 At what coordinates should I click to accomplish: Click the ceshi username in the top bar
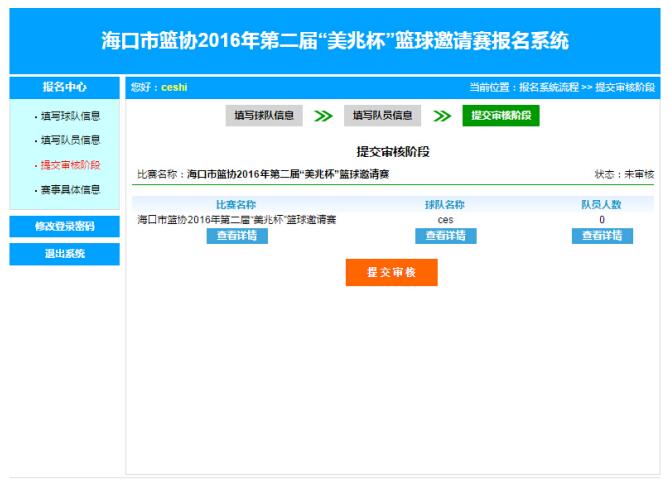point(174,88)
